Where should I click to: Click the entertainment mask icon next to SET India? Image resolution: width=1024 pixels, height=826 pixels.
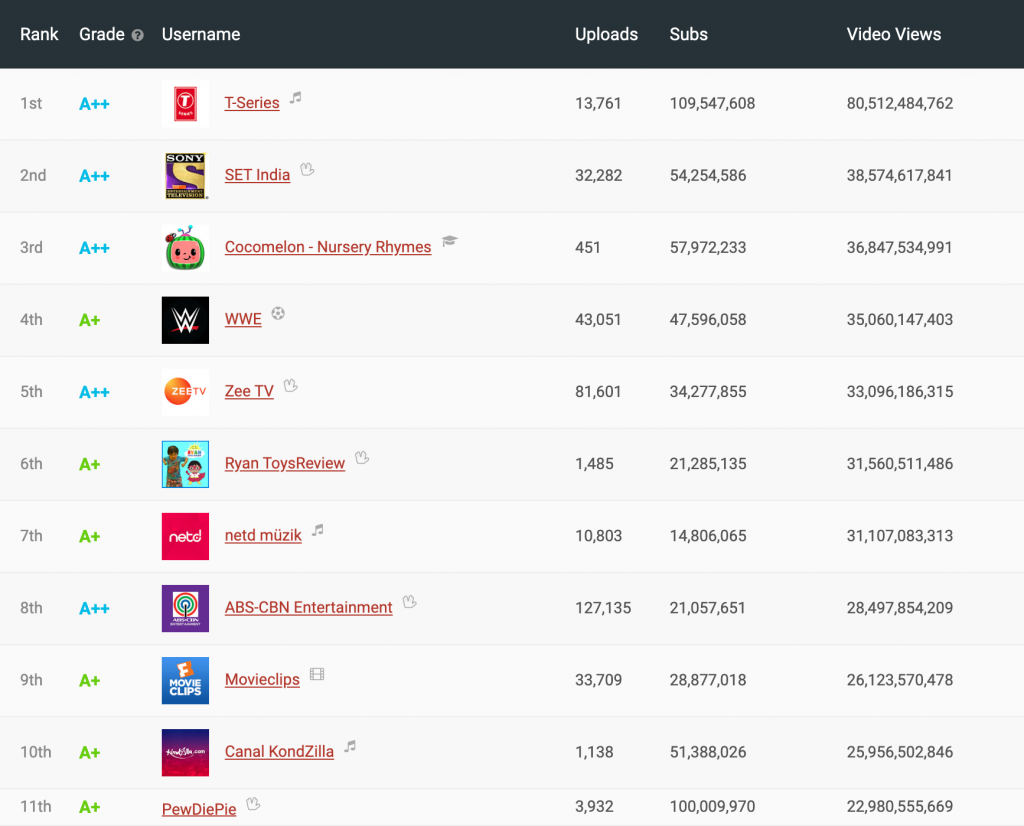(x=307, y=170)
